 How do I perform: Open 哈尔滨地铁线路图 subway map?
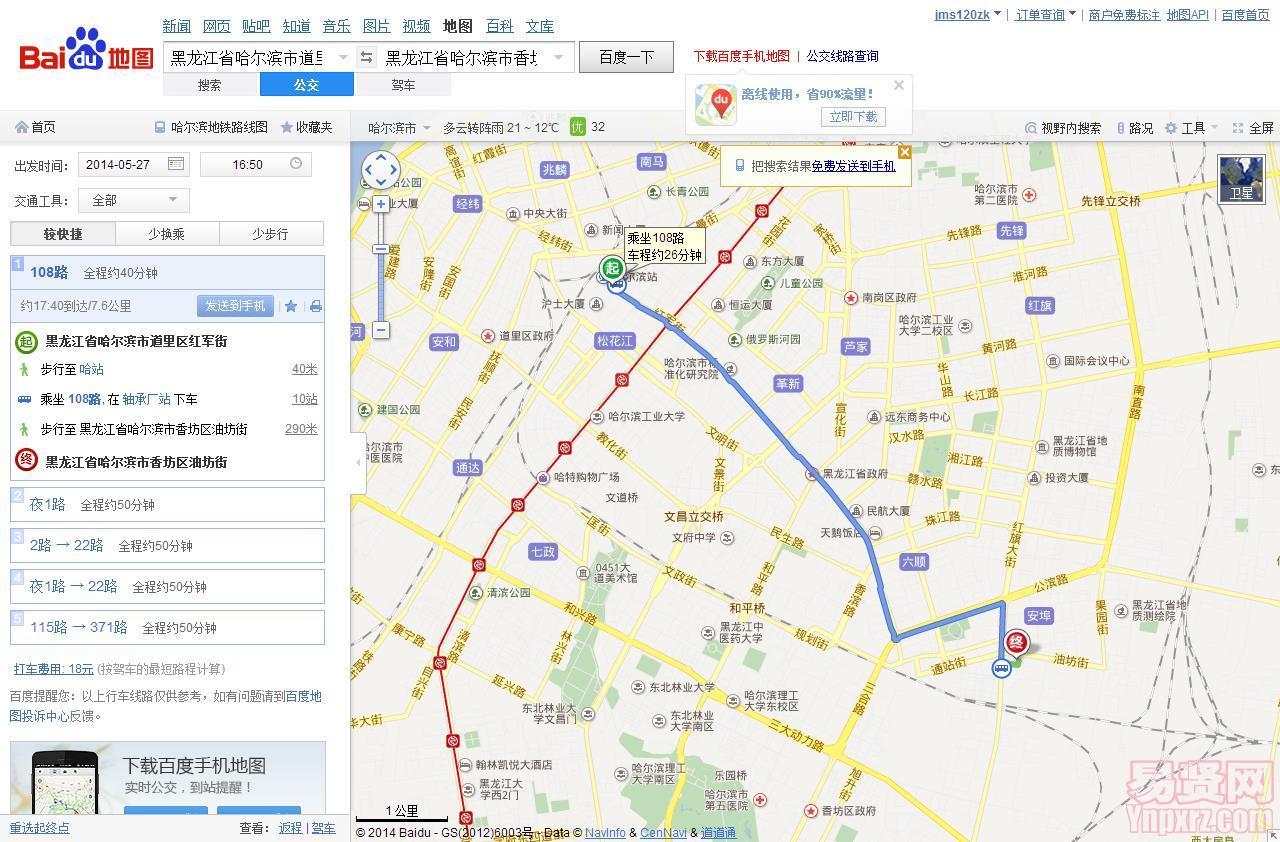point(211,127)
